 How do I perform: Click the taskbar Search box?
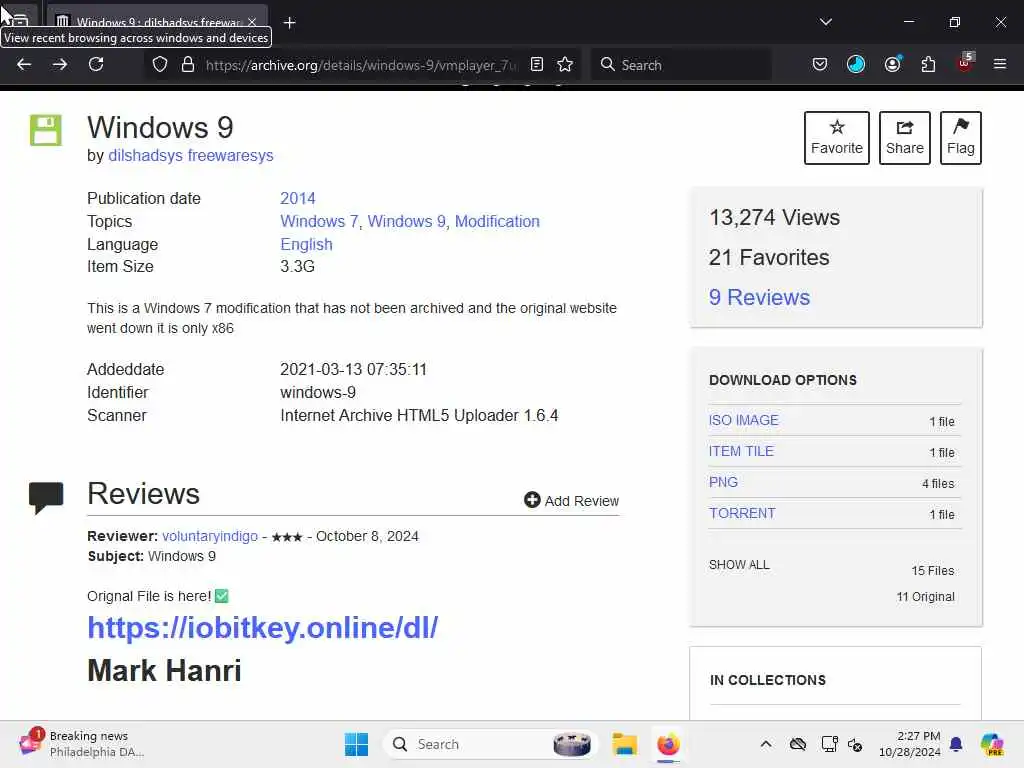(490, 744)
